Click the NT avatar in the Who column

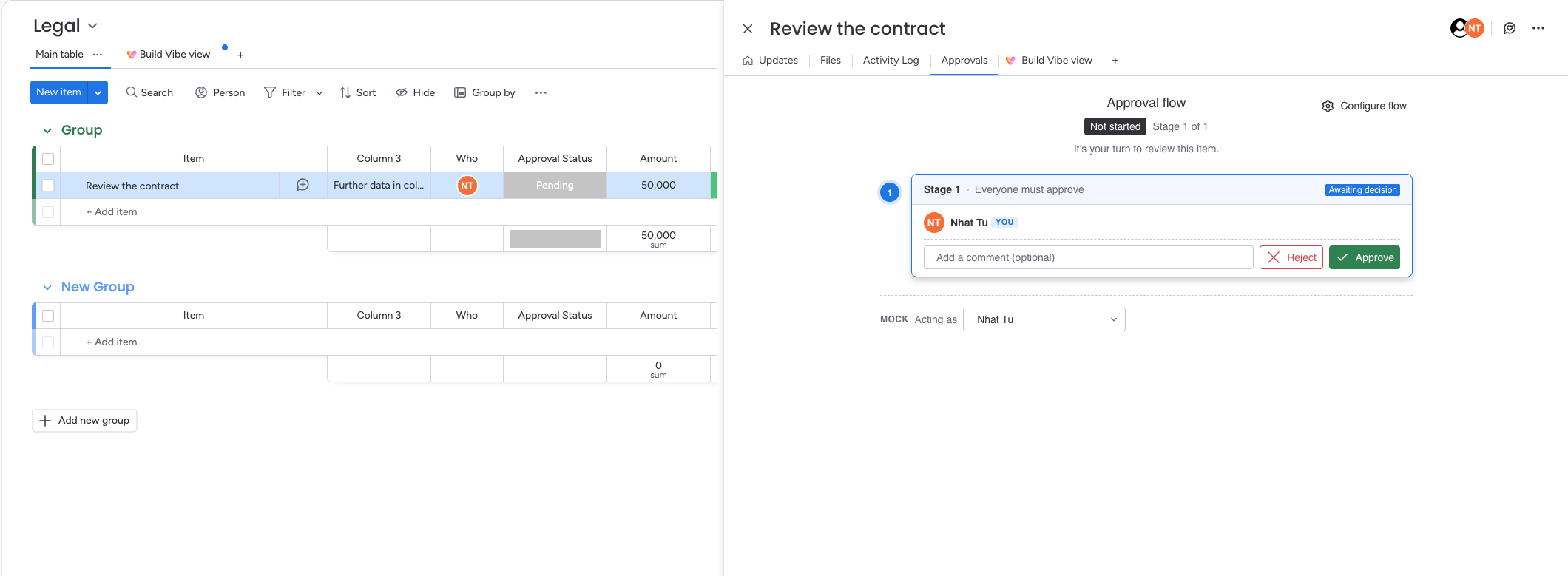click(467, 186)
